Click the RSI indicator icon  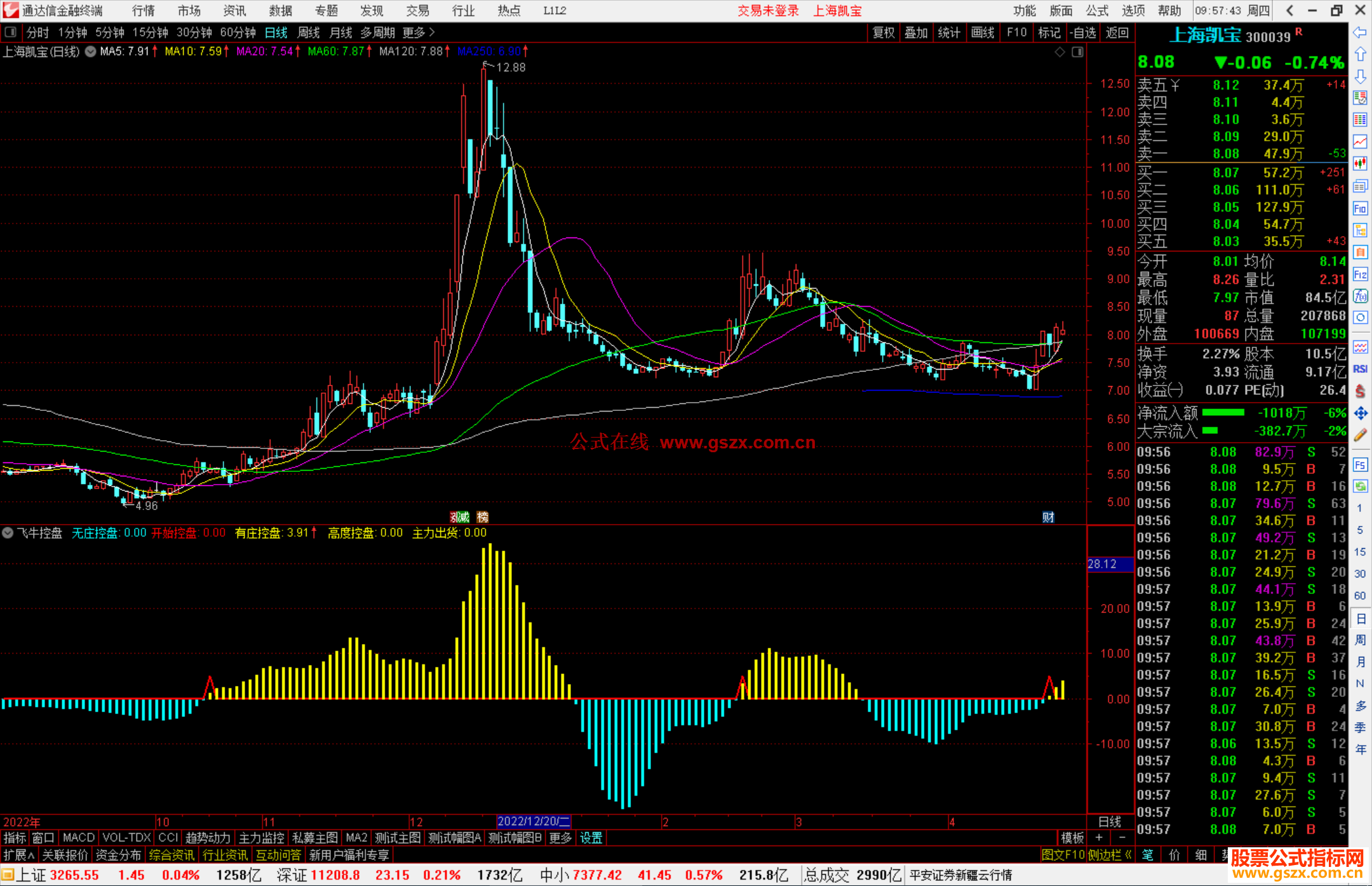click(1360, 369)
